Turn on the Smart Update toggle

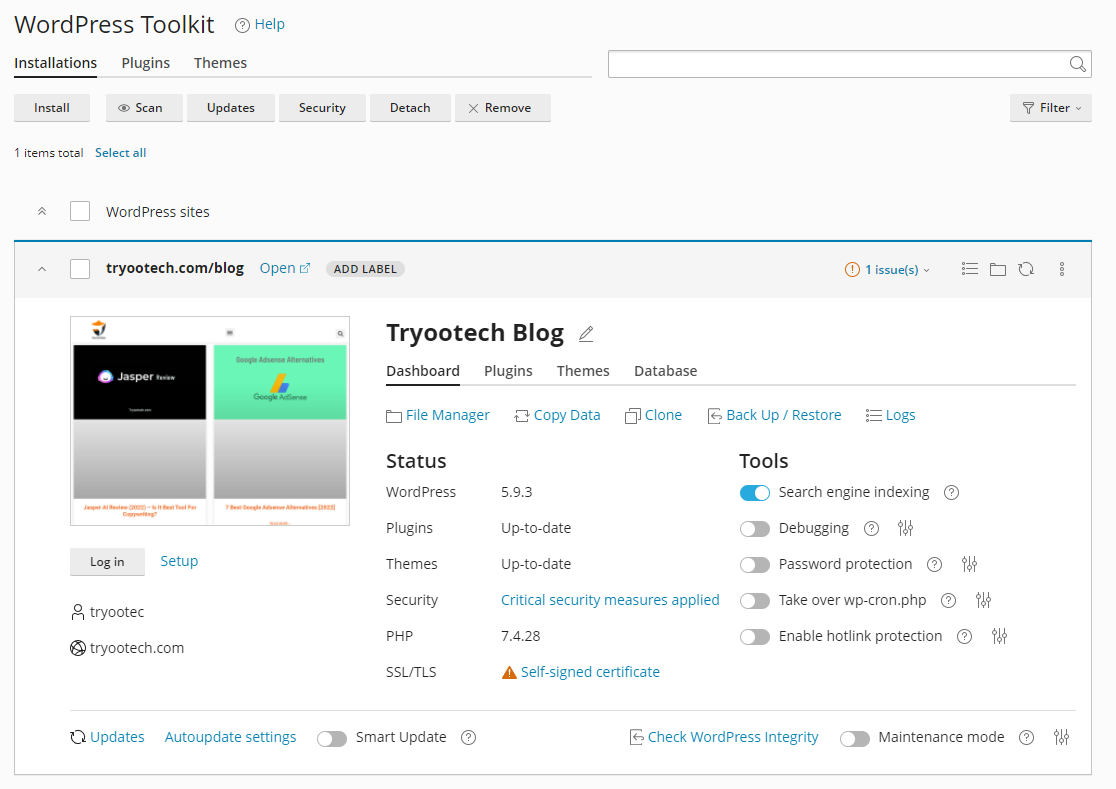(x=332, y=738)
